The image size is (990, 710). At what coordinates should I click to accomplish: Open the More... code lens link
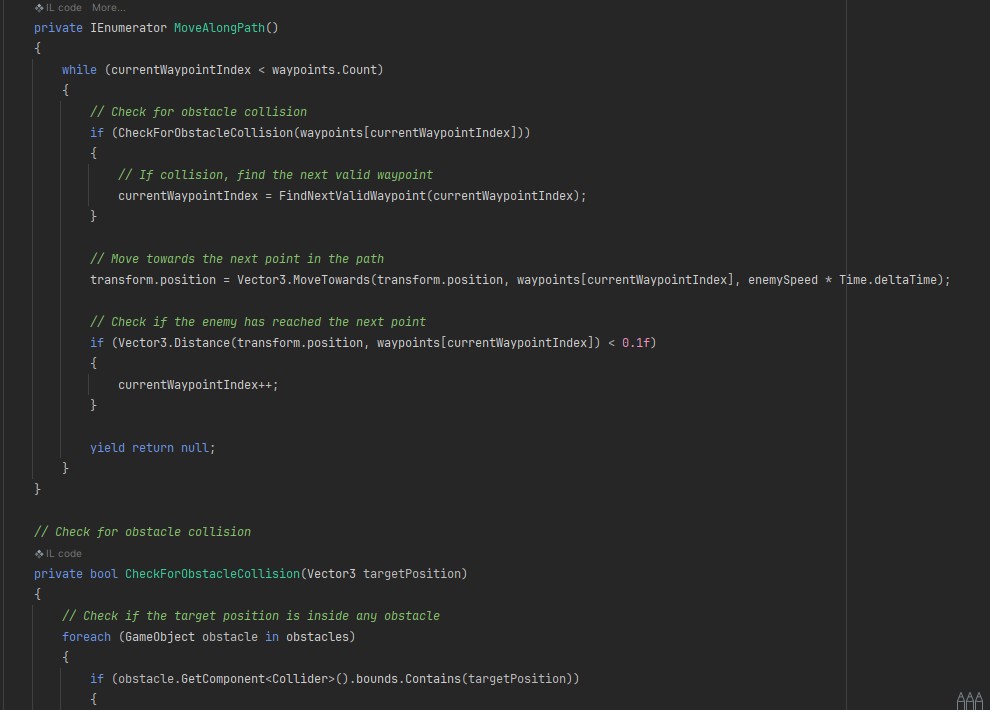pyautogui.click(x=109, y=8)
